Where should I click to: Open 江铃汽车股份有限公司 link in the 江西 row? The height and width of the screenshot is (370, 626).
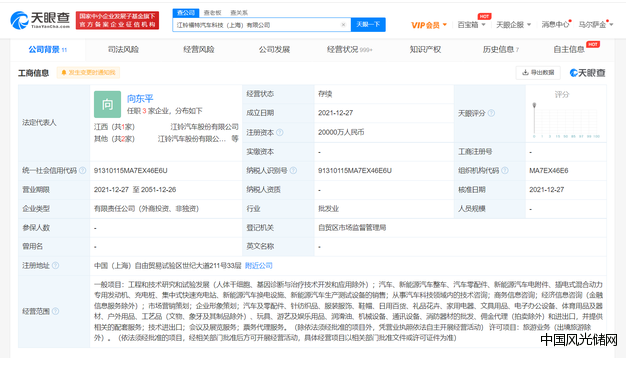[204, 127]
